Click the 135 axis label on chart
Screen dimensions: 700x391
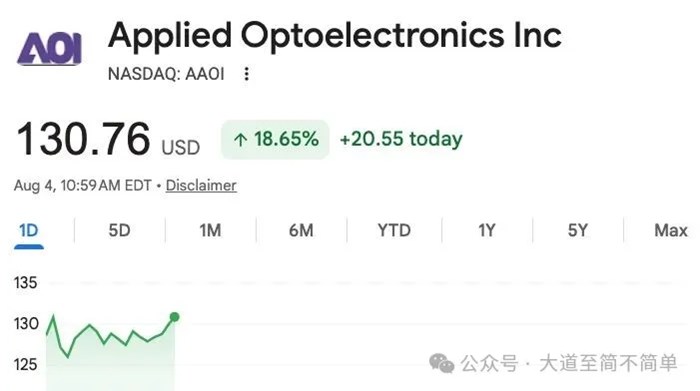[25, 283]
